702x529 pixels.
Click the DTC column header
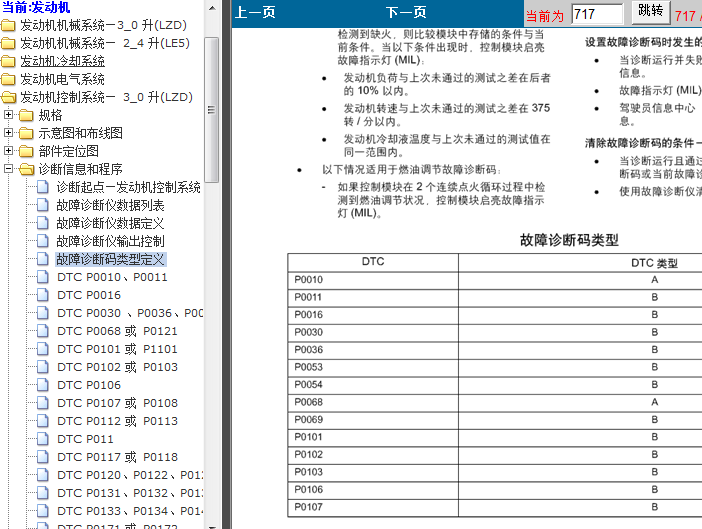click(x=372, y=262)
